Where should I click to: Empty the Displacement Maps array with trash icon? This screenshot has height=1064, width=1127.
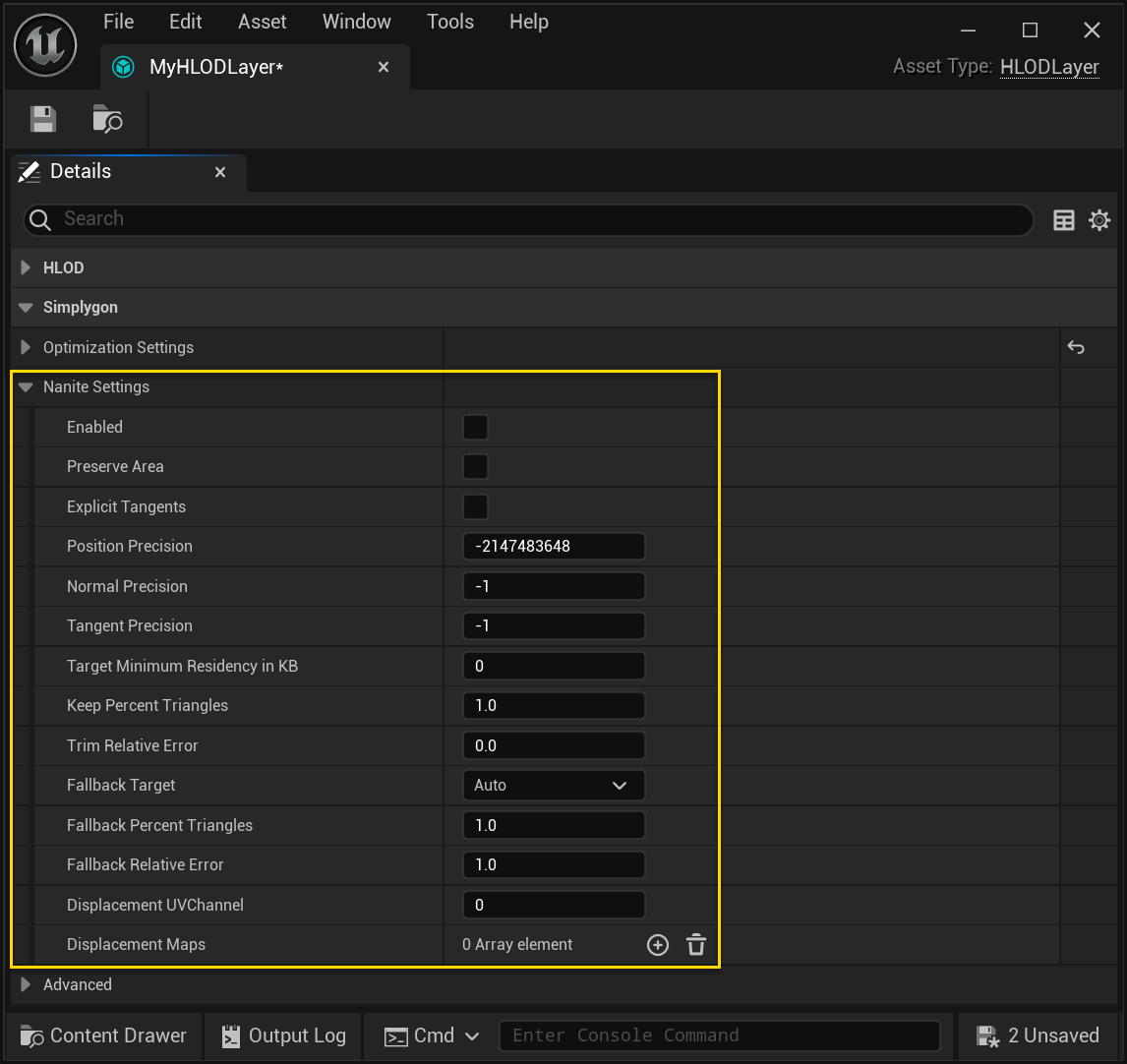tap(695, 944)
